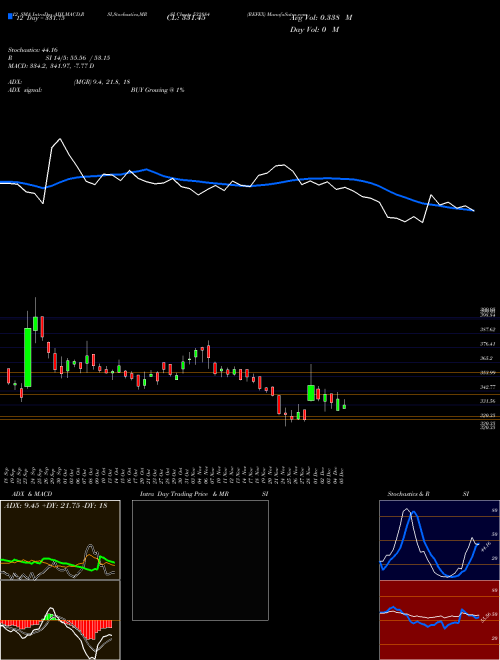Click the 'Day Vol: 0 M' label
The width and height of the screenshot is (500, 660).
pyautogui.click(x=314, y=30)
